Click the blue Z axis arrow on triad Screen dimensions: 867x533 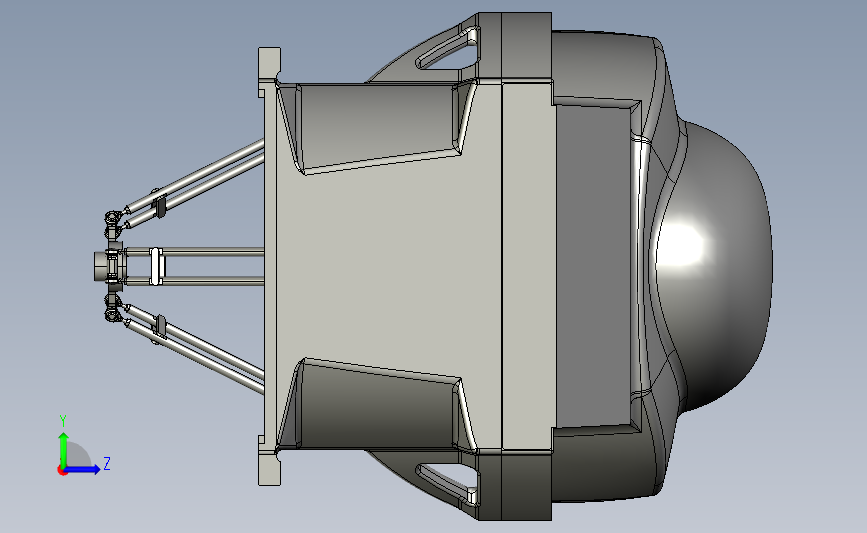pyautogui.click(x=83, y=470)
